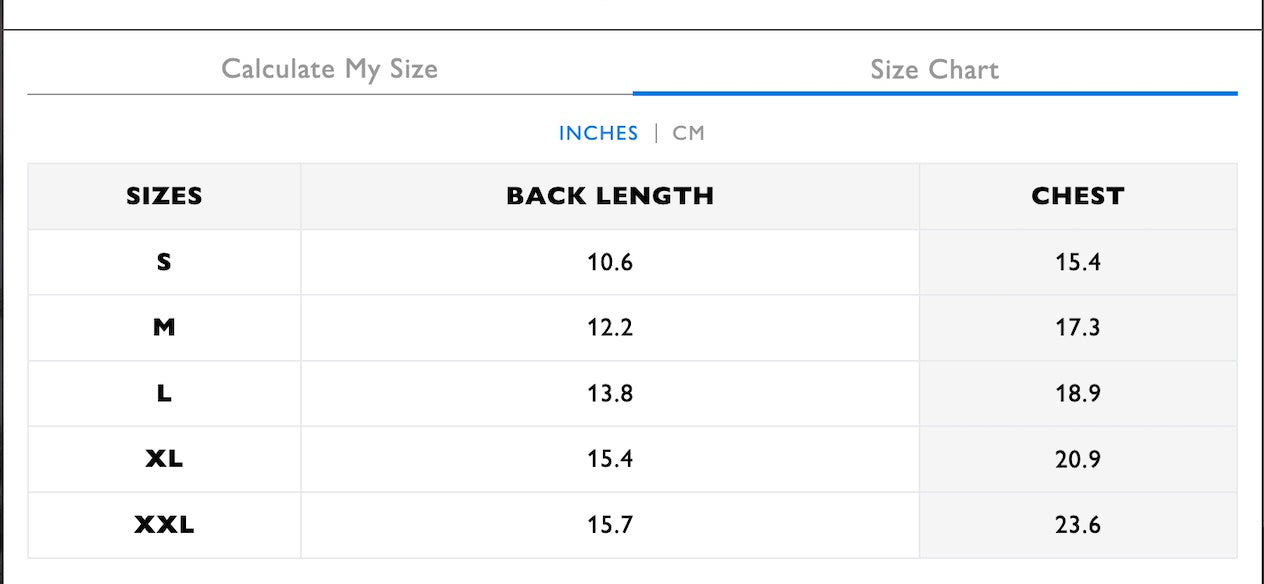Click the 20.9 chest value for XL

1077,459
